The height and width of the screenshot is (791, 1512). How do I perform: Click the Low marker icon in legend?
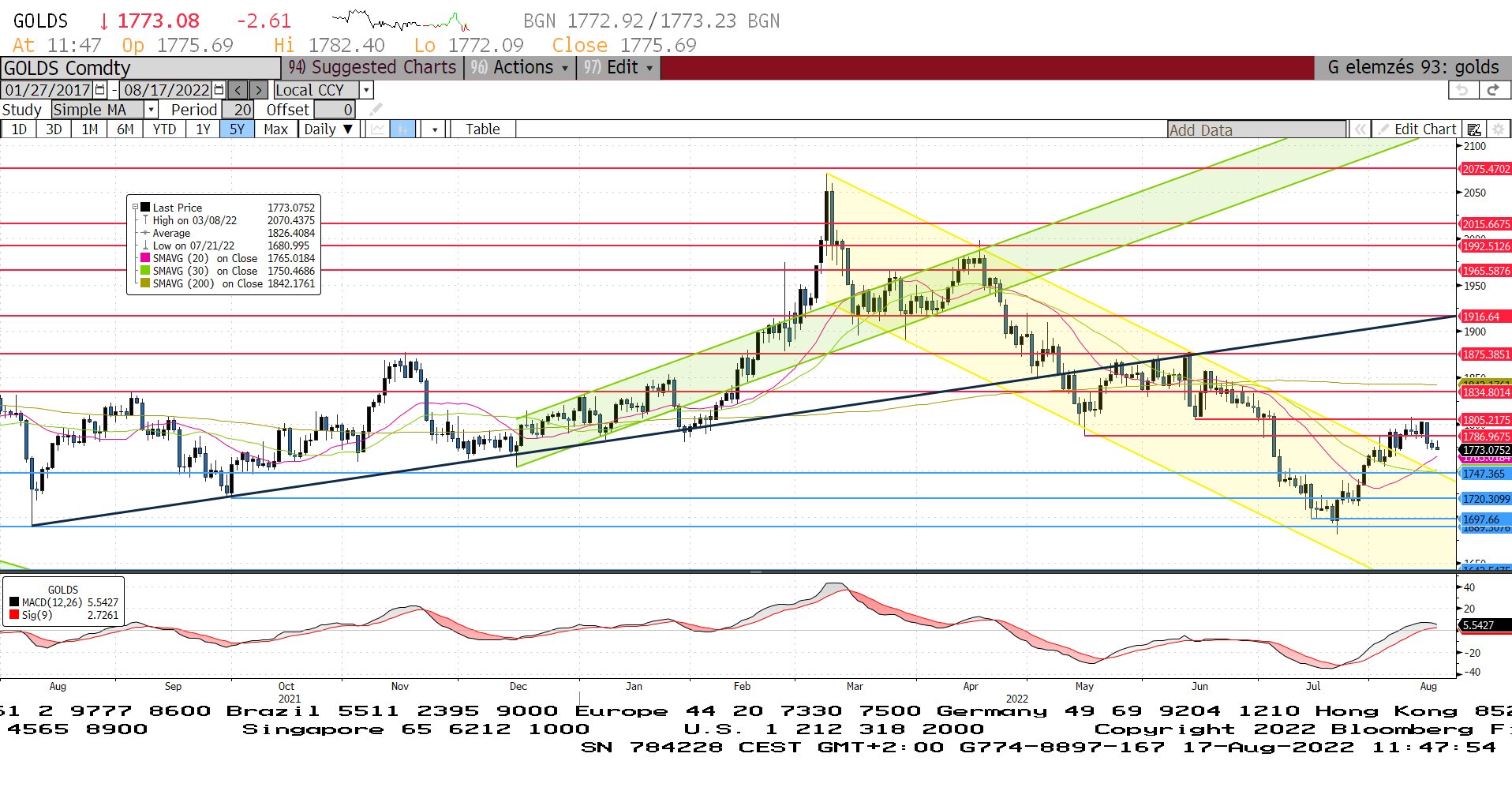click(x=145, y=246)
